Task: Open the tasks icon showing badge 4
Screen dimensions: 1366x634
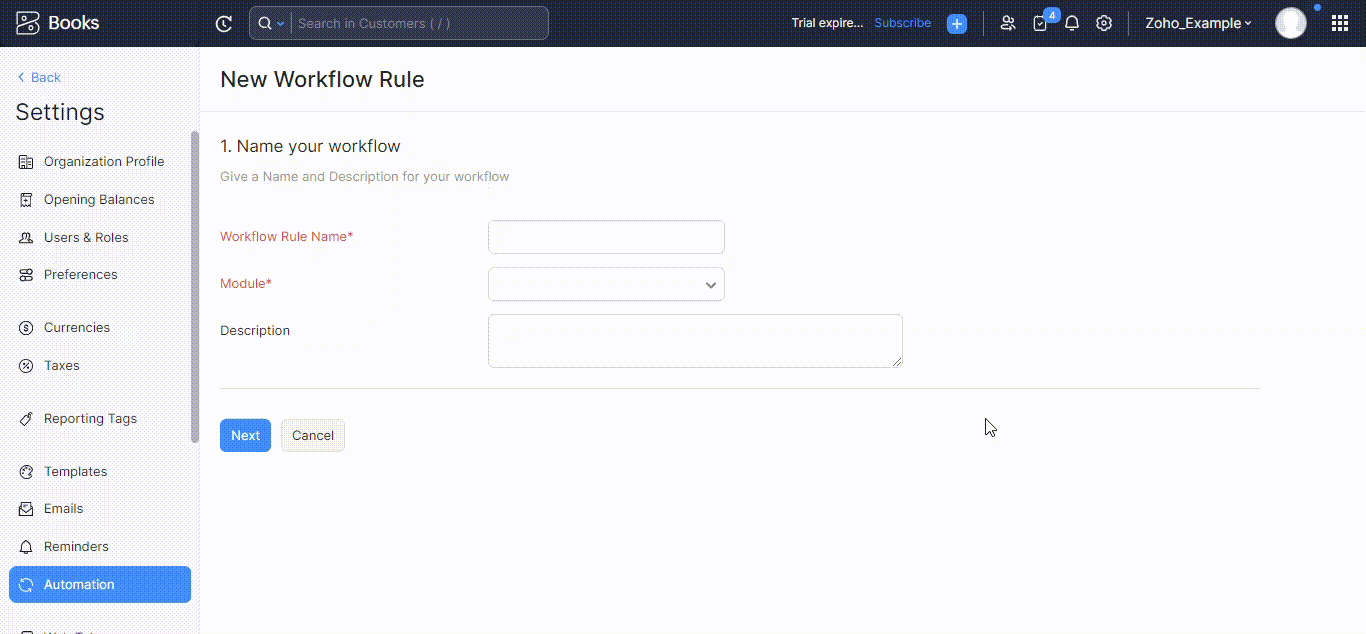Action: pyautogui.click(x=1040, y=23)
